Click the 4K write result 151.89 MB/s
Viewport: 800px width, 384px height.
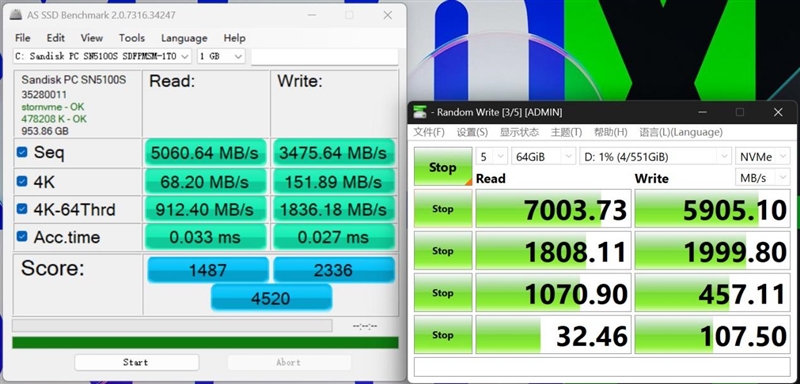coord(333,182)
